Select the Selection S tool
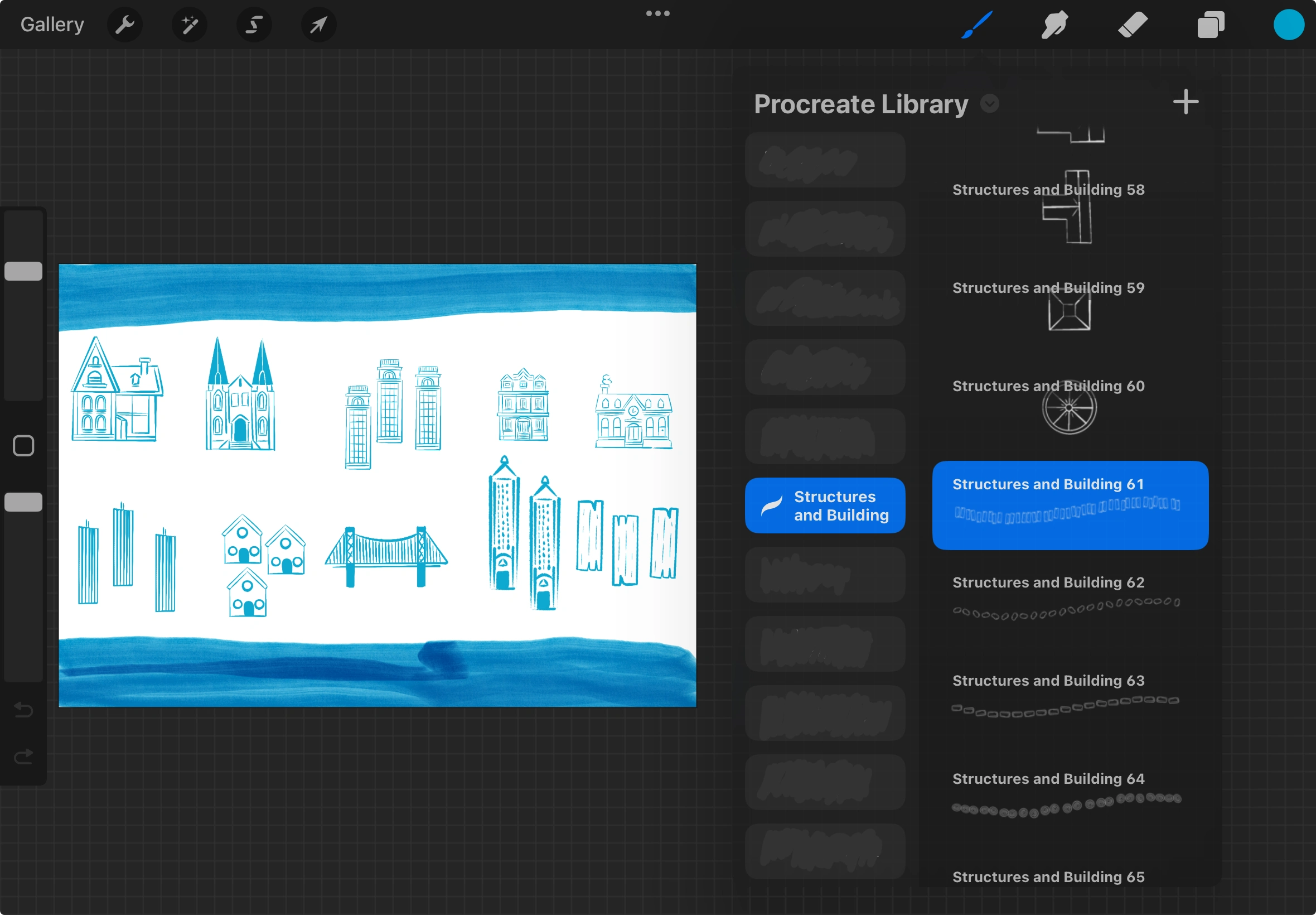 coord(254,25)
